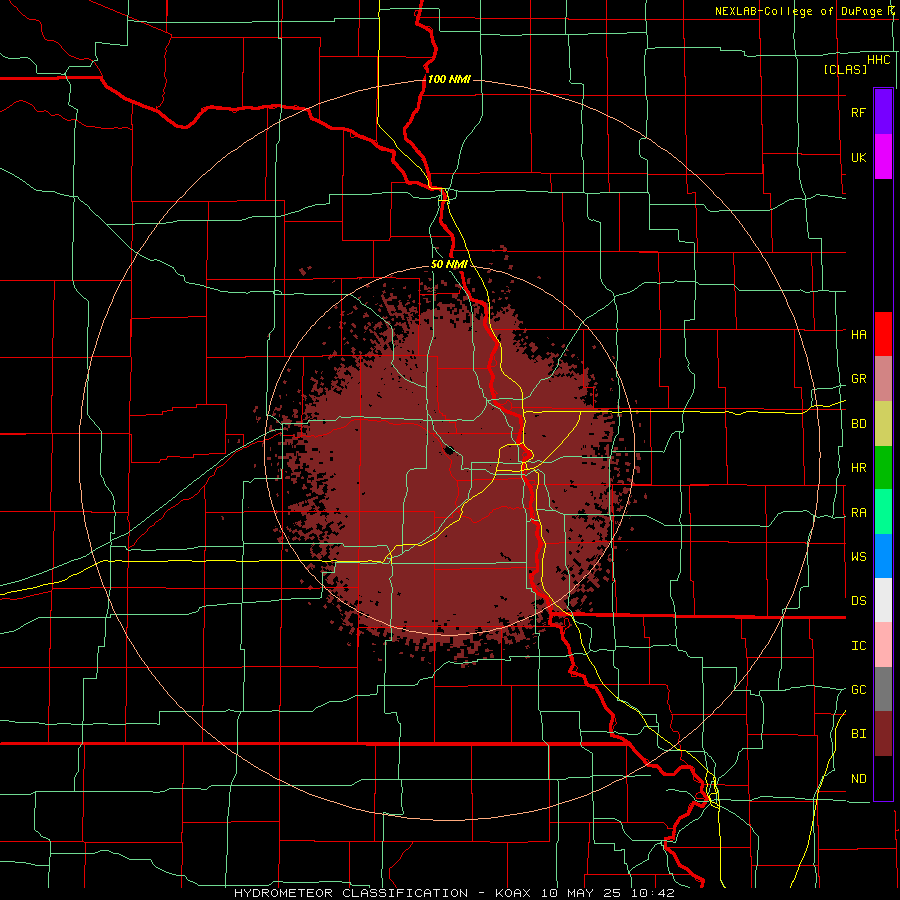Image resolution: width=900 pixels, height=900 pixels.
Task: Click the RF legend label
Action: (x=858, y=112)
